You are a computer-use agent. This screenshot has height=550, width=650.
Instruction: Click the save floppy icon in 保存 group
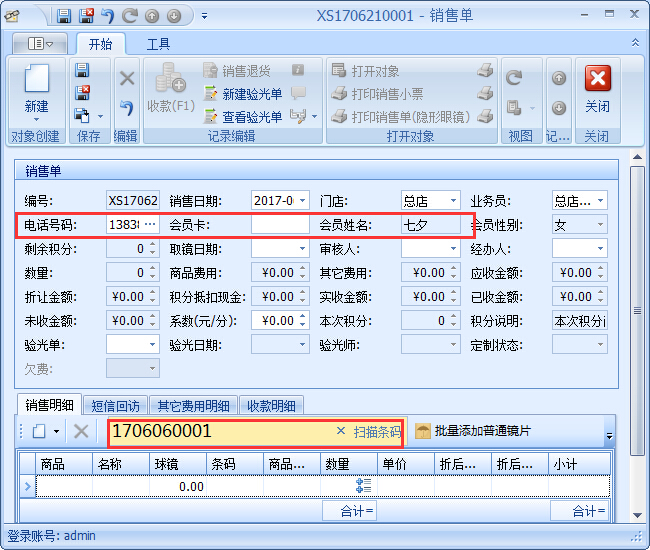coord(82,70)
